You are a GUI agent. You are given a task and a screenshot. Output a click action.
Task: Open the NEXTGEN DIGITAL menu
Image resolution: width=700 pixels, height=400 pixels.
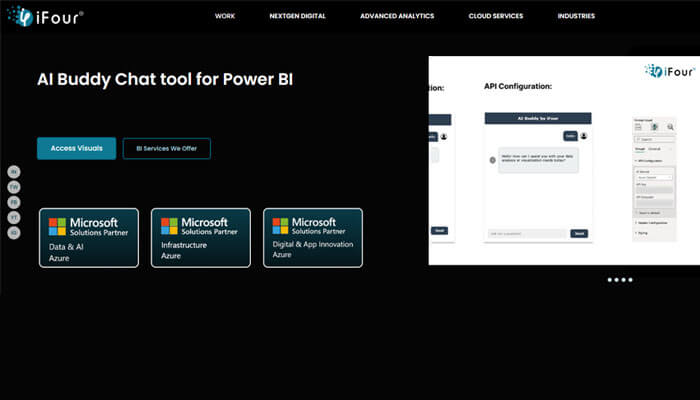click(297, 16)
